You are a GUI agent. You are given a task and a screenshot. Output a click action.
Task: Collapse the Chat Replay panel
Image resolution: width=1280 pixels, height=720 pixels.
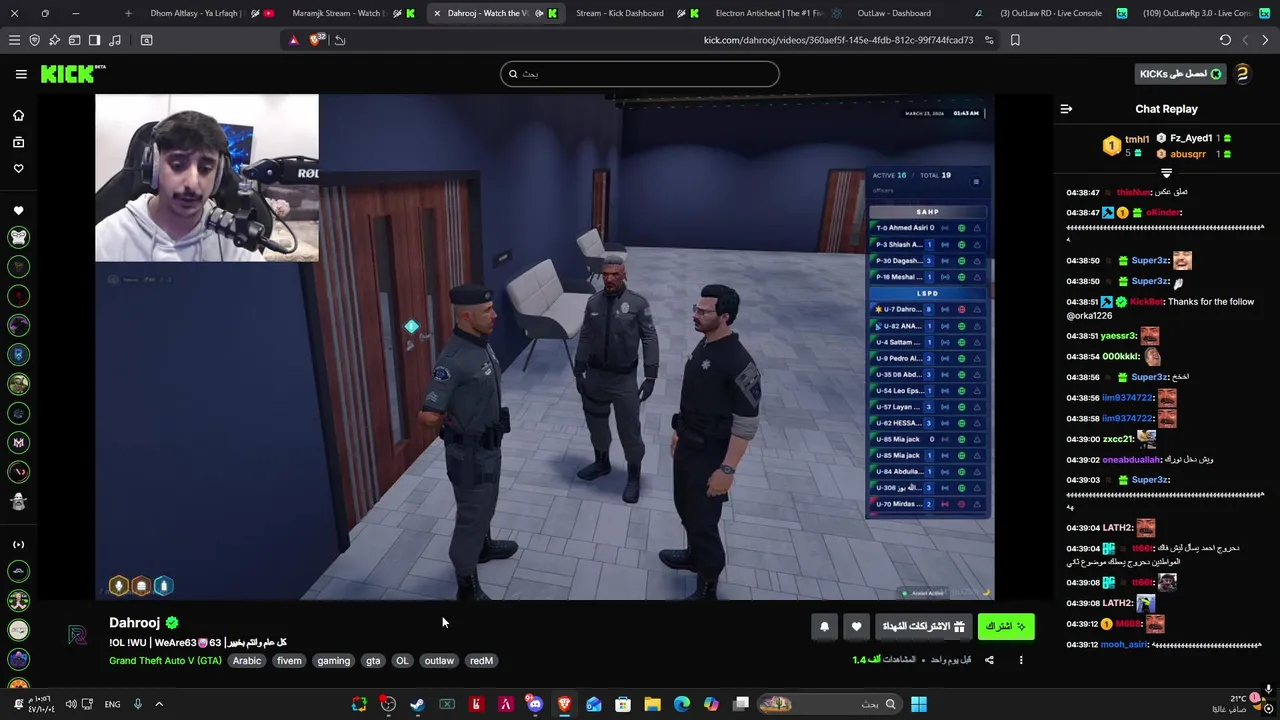tap(1066, 109)
